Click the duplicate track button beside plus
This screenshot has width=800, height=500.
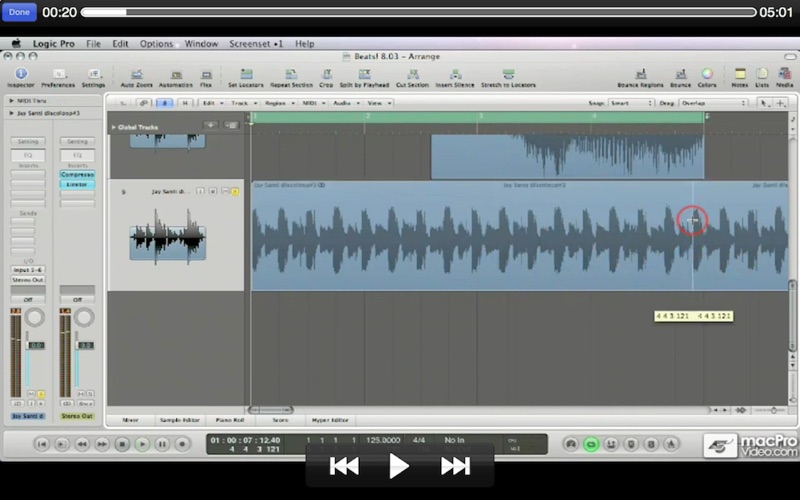[x=232, y=126]
